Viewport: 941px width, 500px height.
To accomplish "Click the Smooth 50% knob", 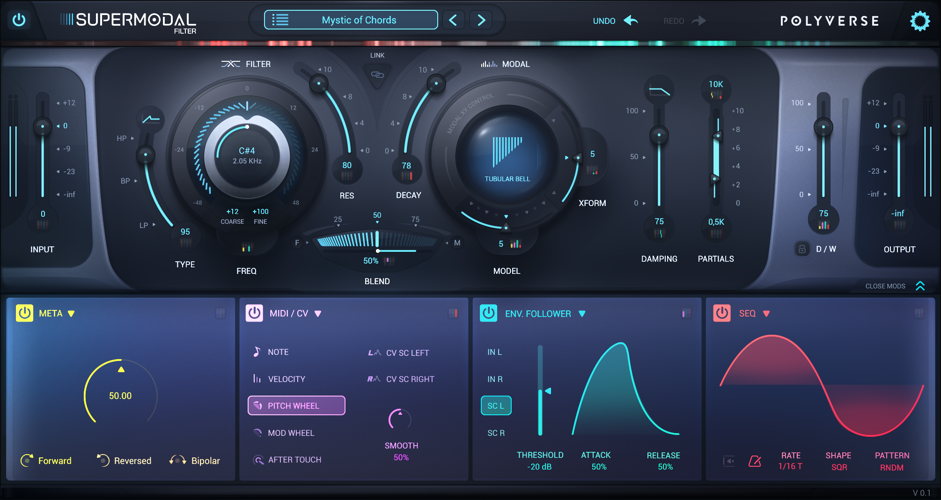I will [x=400, y=419].
